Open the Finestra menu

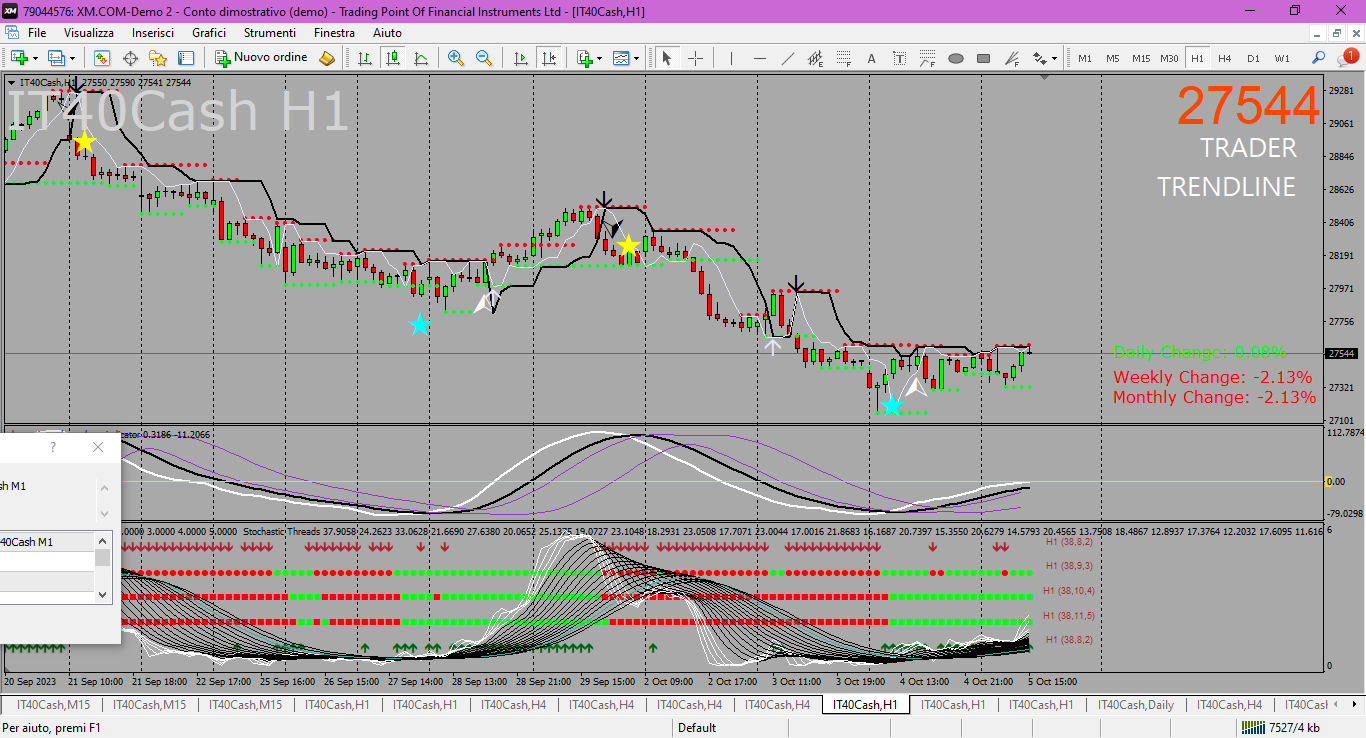click(x=334, y=33)
